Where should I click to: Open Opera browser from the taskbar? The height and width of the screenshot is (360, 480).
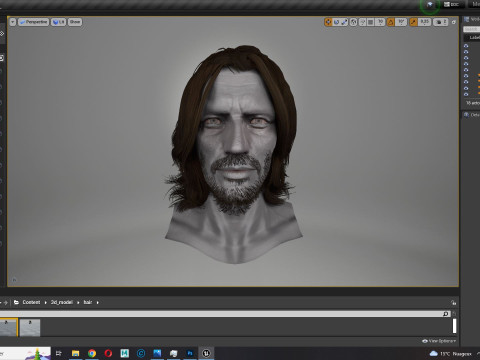point(108,353)
